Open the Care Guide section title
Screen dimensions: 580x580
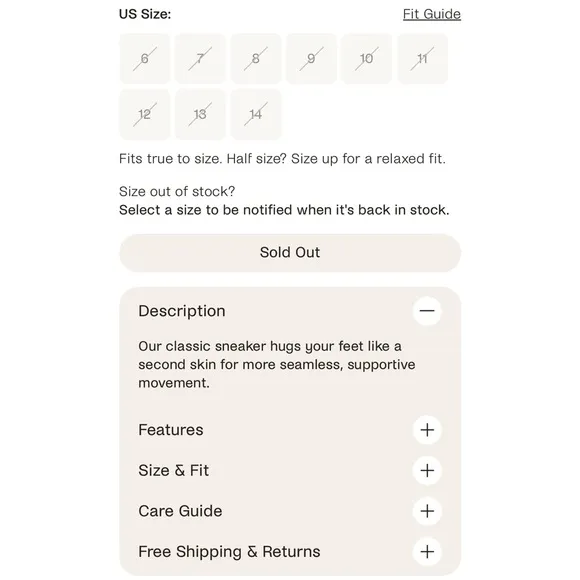pos(180,511)
